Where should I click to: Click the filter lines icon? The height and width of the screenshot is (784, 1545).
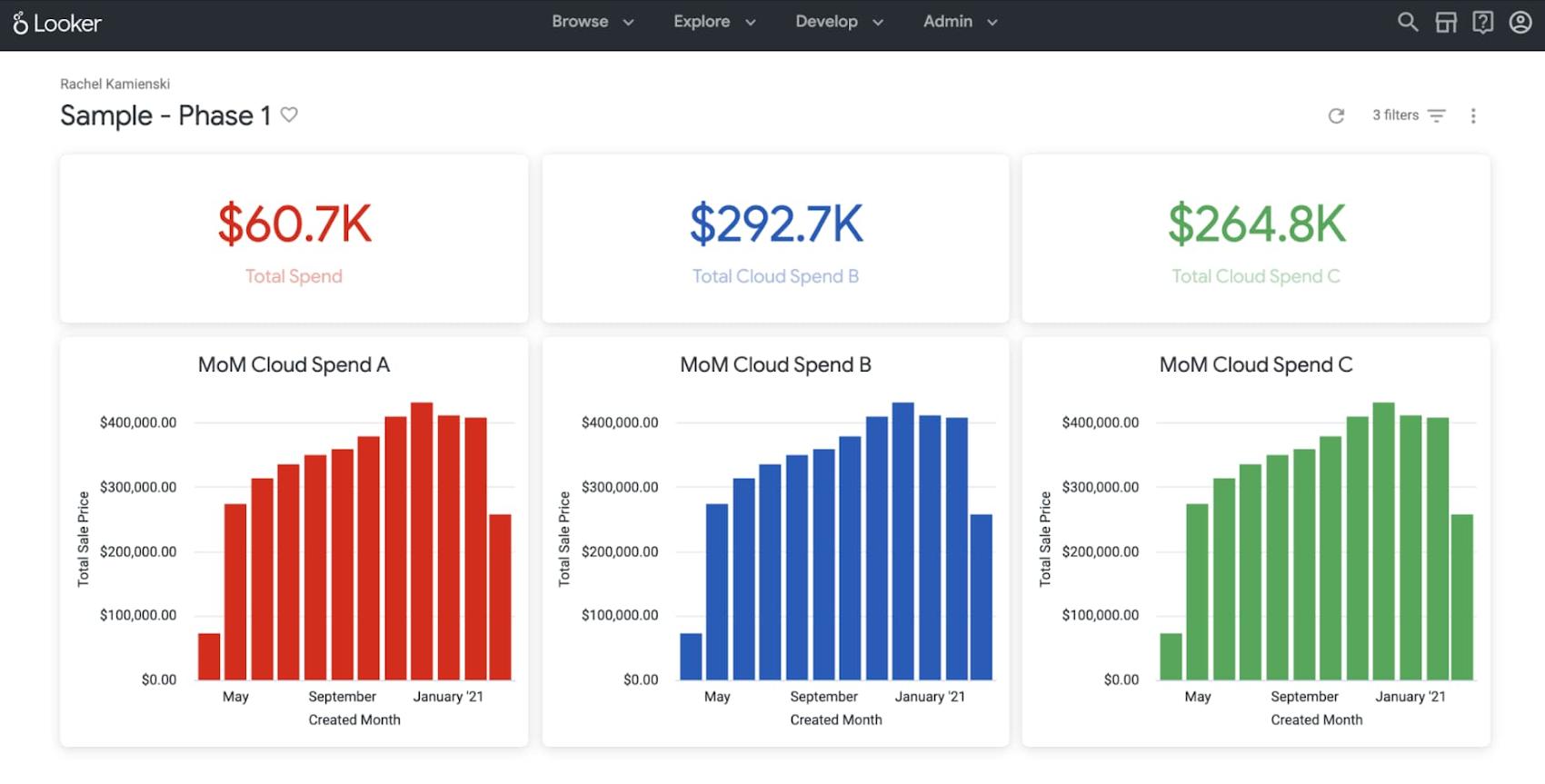(1437, 116)
